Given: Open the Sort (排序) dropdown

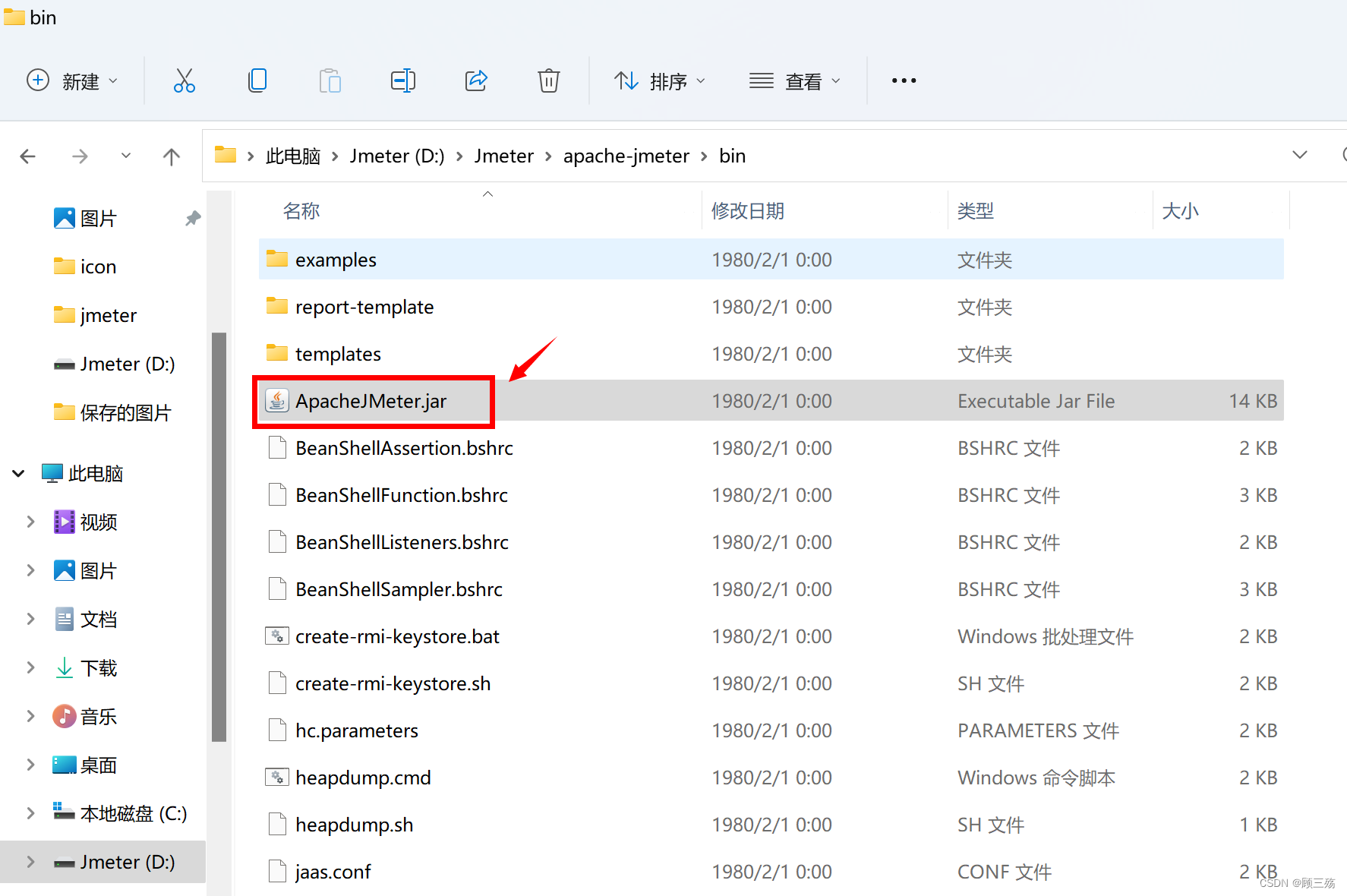Looking at the screenshot, I should (660, 80).
